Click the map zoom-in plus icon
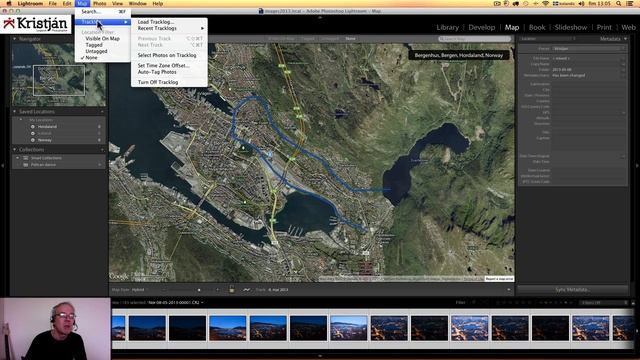Screen dimensions: 640x360 click(x=217, y=290)
